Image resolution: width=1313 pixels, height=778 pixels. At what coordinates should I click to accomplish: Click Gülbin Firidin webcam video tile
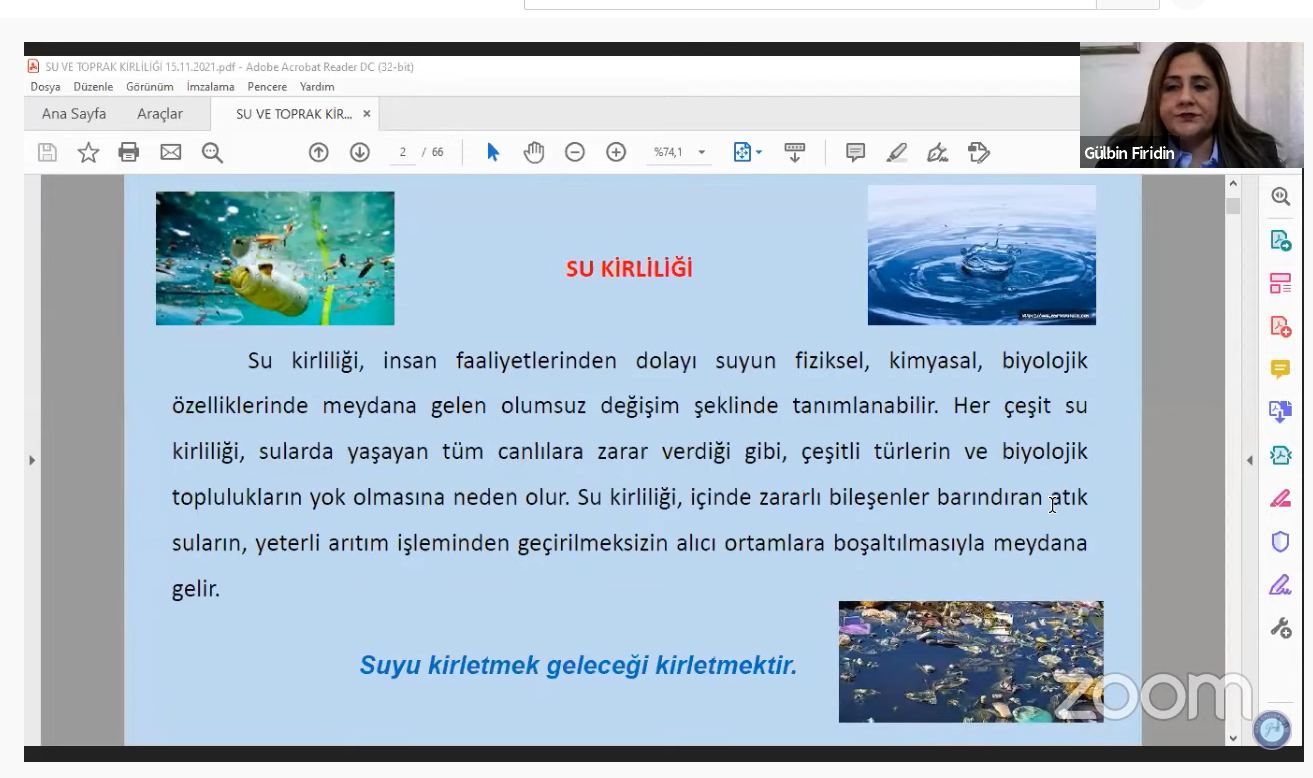click(1192, 105)
